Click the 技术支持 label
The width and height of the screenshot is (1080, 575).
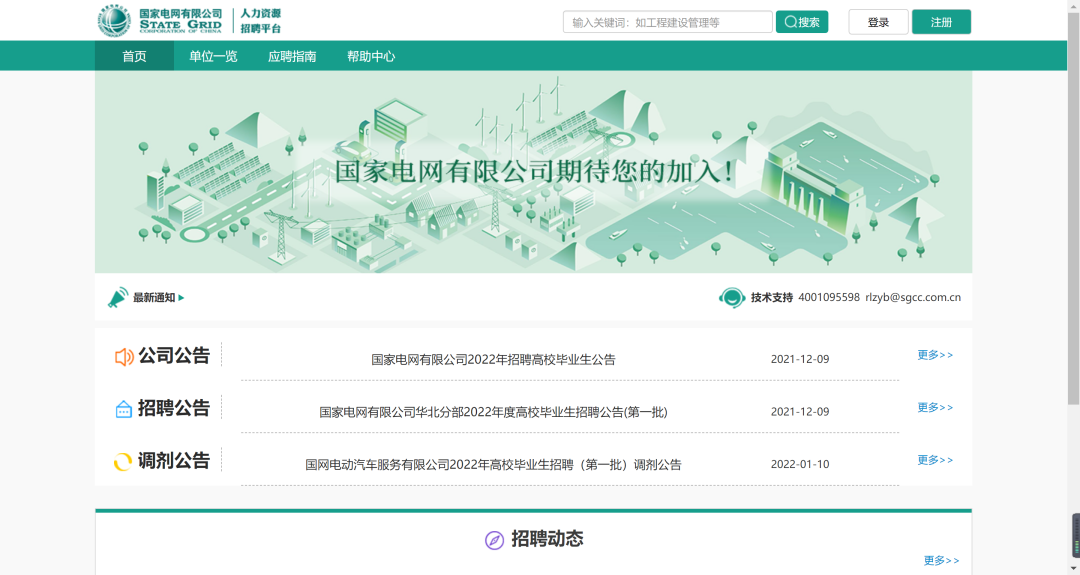point(771,297)
